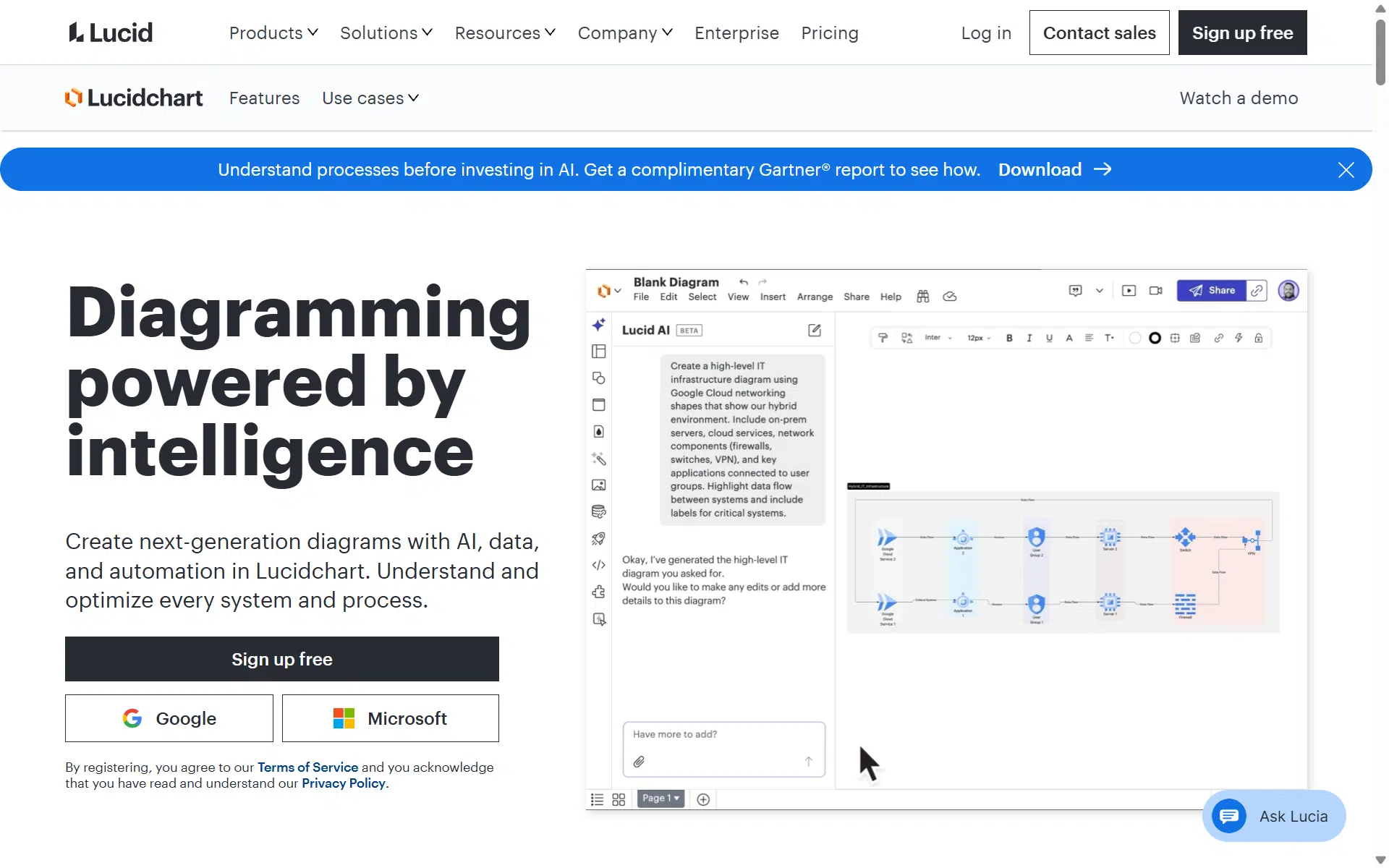Click the Download arrow in banner
Viewport: 1389px width, 868px height.
[x=1103, y=169]
